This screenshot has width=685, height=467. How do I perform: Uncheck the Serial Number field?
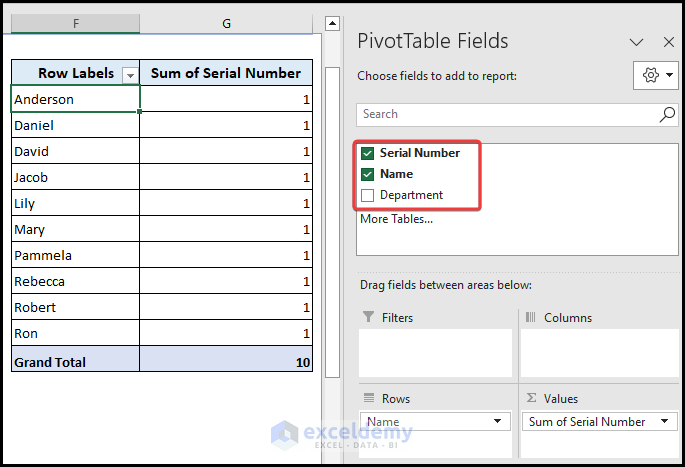point(368,153)
